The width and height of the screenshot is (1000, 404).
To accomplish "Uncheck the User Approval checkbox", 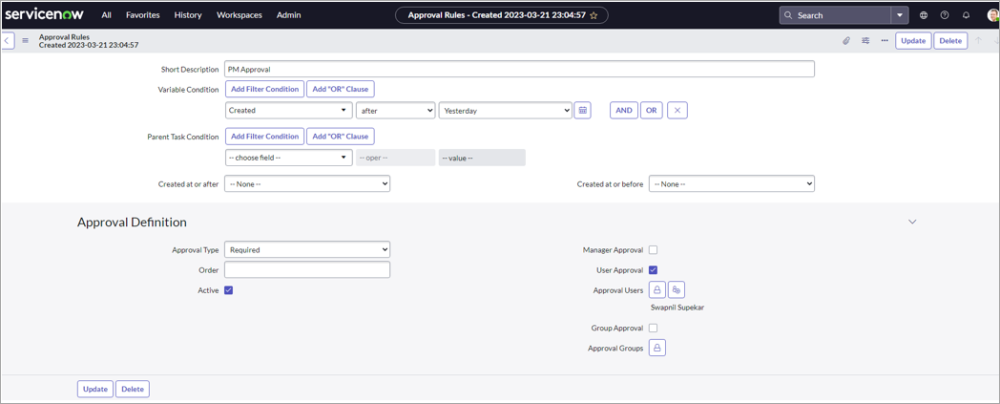I will 653,270.
